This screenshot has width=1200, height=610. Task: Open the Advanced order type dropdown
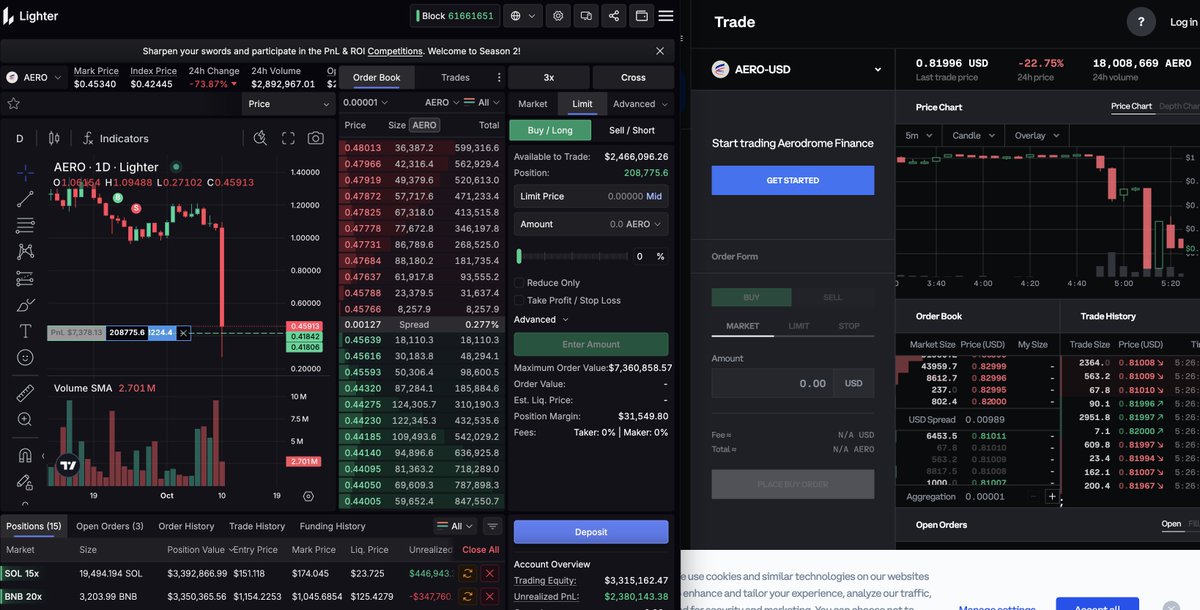click(x=640, y=104)
